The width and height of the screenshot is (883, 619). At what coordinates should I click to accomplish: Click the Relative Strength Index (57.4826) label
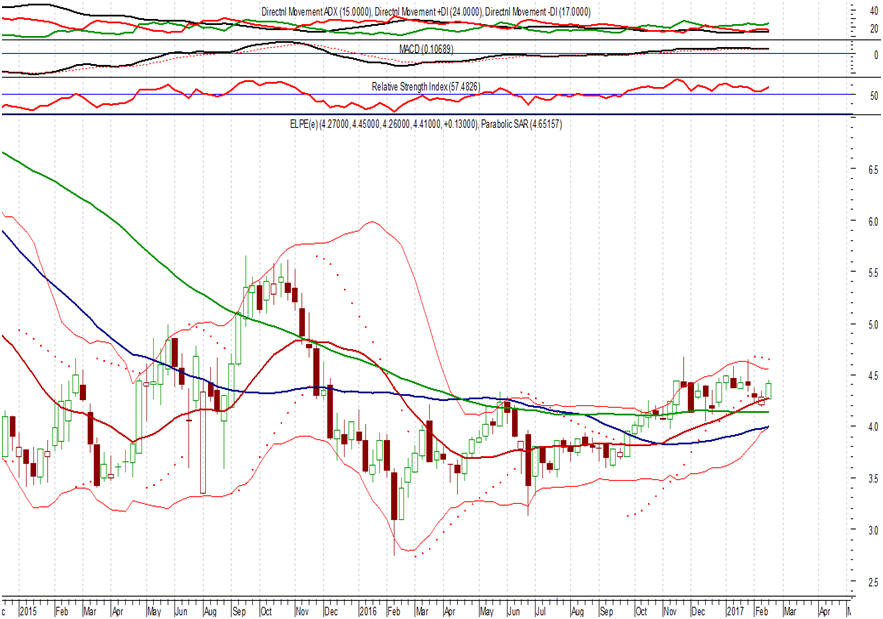tap(426, 87)
